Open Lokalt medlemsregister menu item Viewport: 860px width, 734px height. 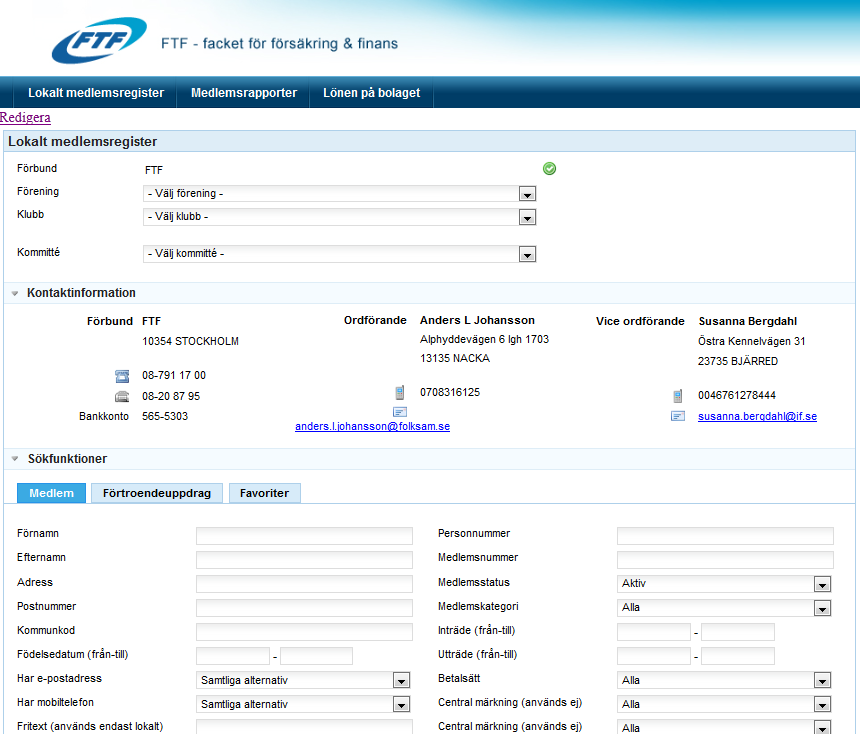click(96, 93)
